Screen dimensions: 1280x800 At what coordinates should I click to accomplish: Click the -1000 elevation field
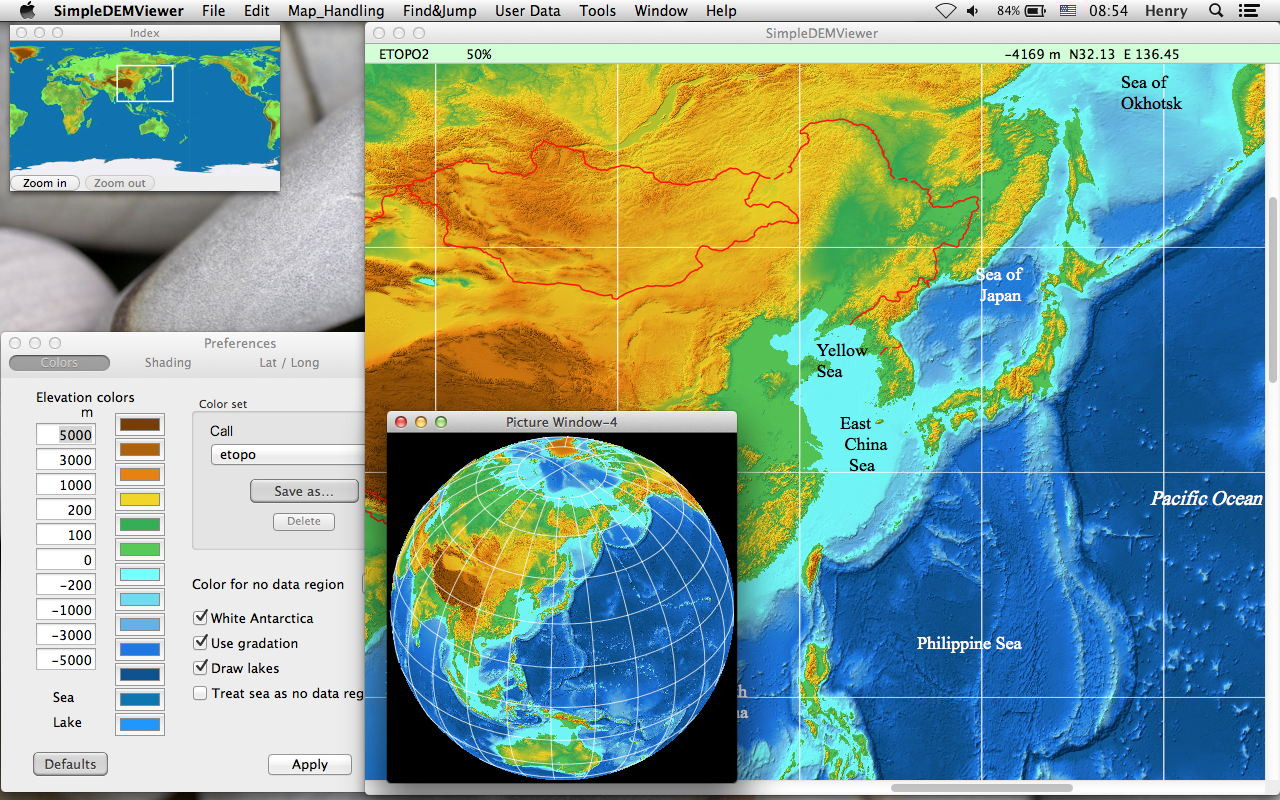tap(65, 609)
